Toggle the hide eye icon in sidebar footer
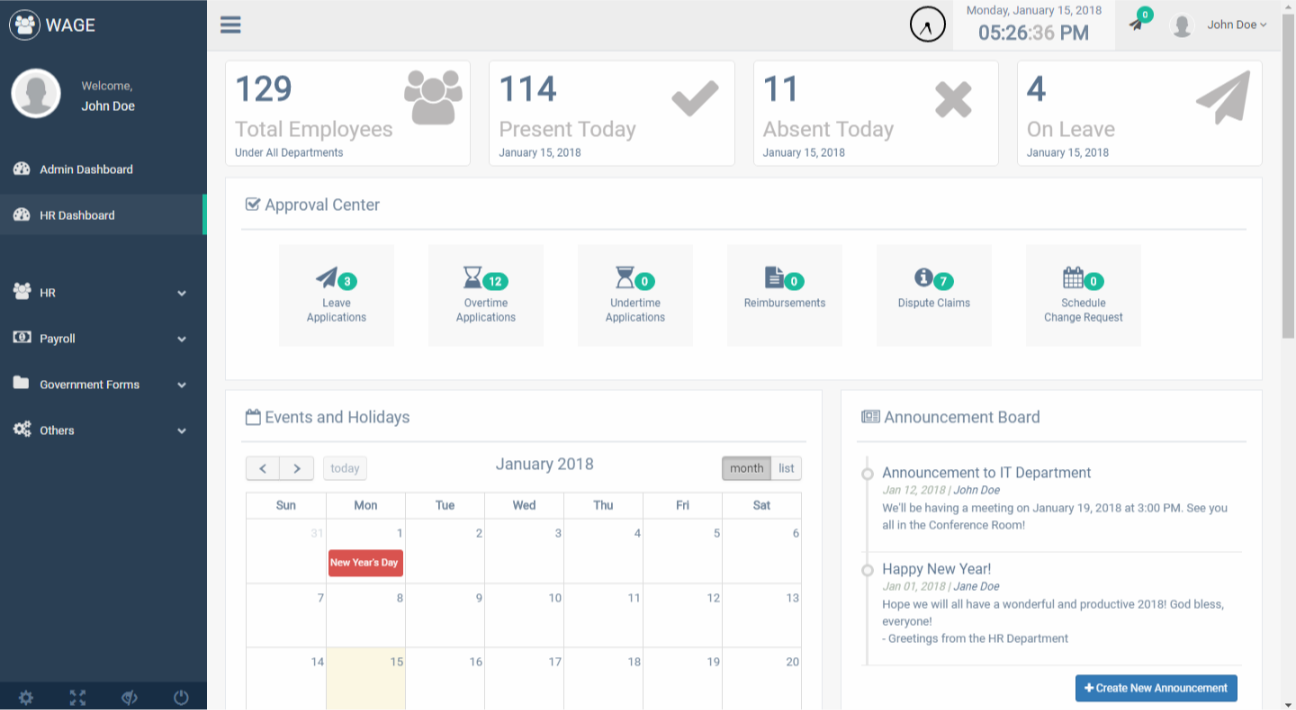 129,698
